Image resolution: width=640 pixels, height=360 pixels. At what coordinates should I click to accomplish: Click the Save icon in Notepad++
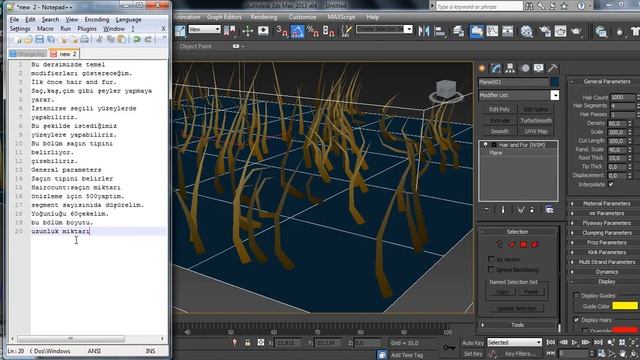coord(39,40)
